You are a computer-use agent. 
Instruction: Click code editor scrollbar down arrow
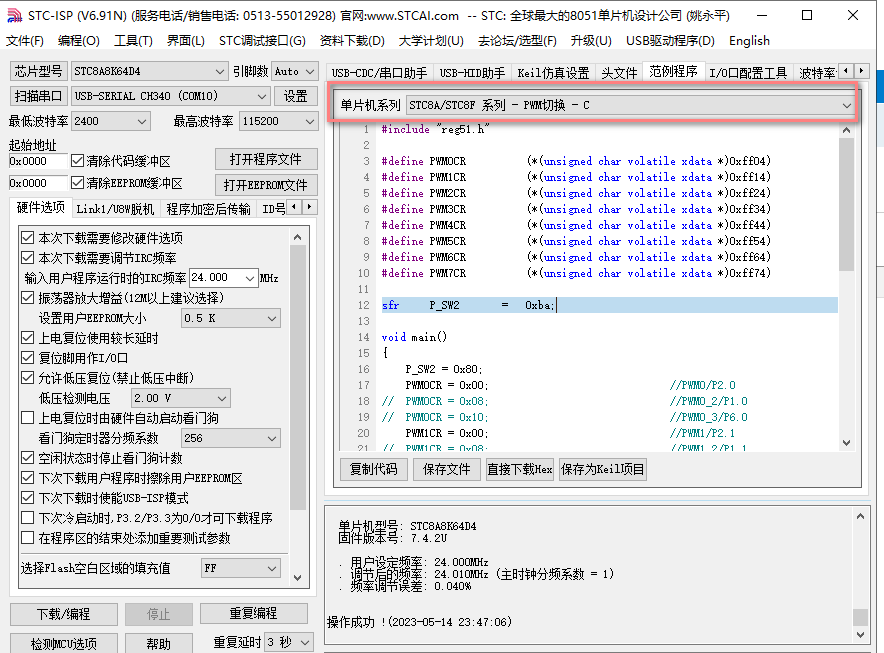846,443
